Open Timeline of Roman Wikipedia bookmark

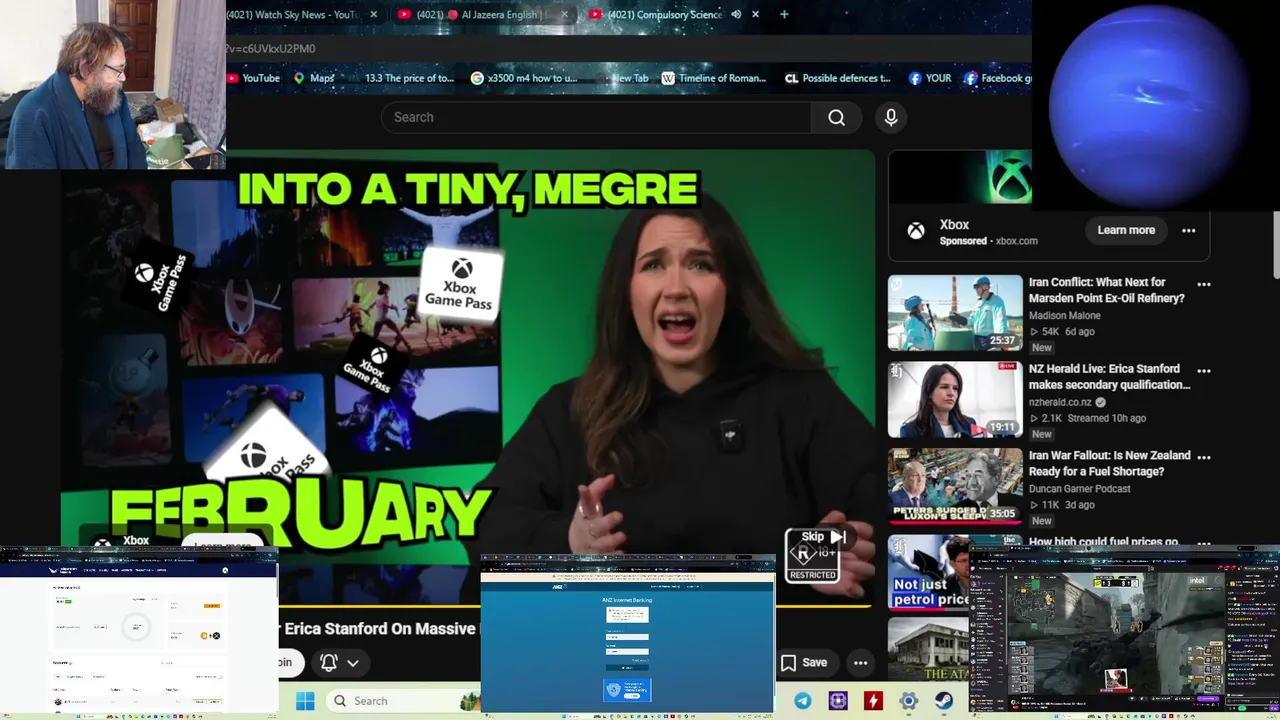pos(714,78)
